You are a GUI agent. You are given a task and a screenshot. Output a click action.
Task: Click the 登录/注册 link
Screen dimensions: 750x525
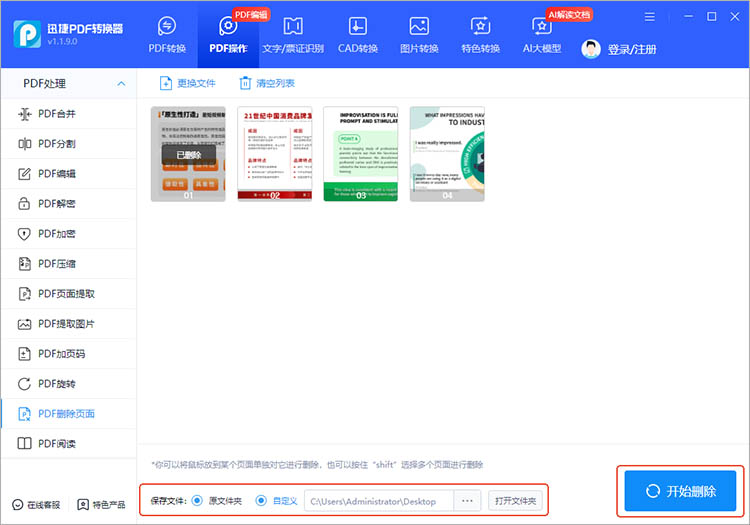(632, 49)
